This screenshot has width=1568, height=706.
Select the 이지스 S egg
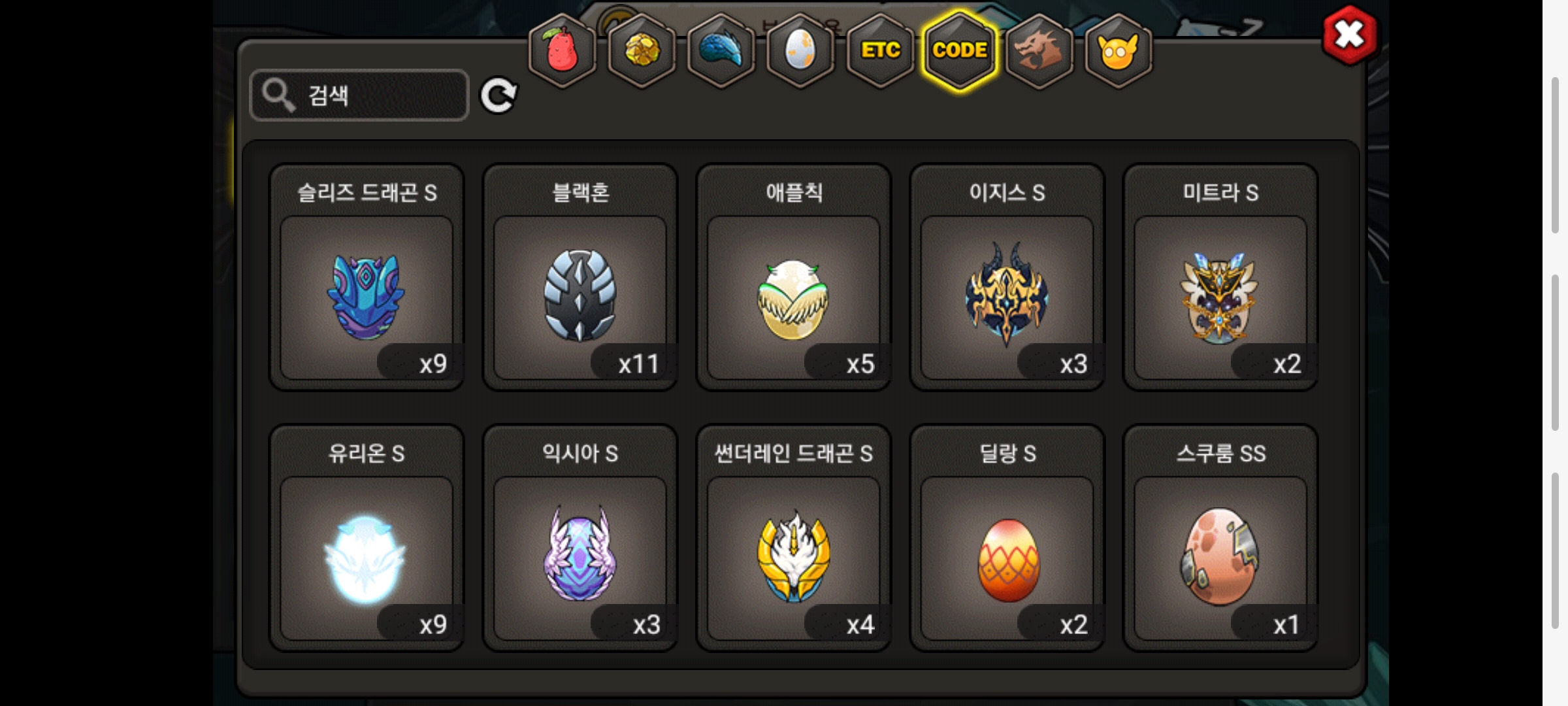pos(1007,277)
